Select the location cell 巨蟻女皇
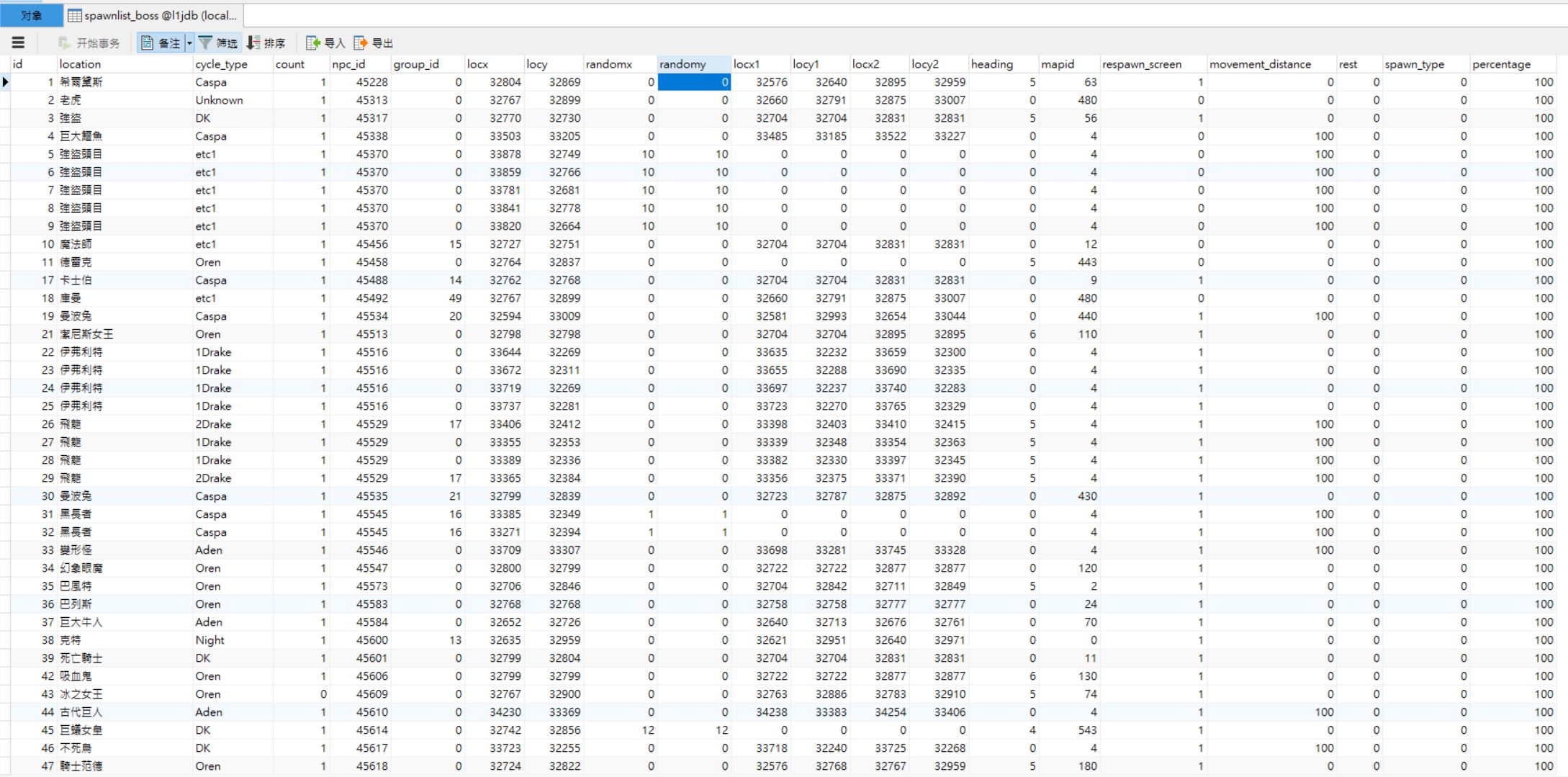The height and width of the screenshot is (777, 1568). pyautogui.click(x=125, y=730)
